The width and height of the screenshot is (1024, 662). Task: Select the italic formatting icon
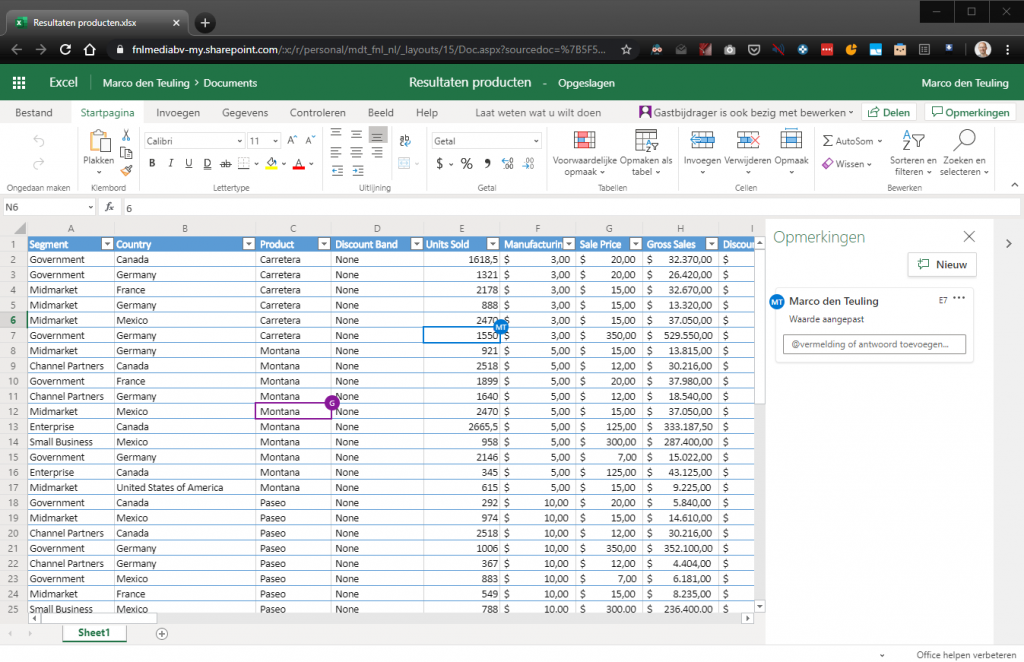pos(170,162)
